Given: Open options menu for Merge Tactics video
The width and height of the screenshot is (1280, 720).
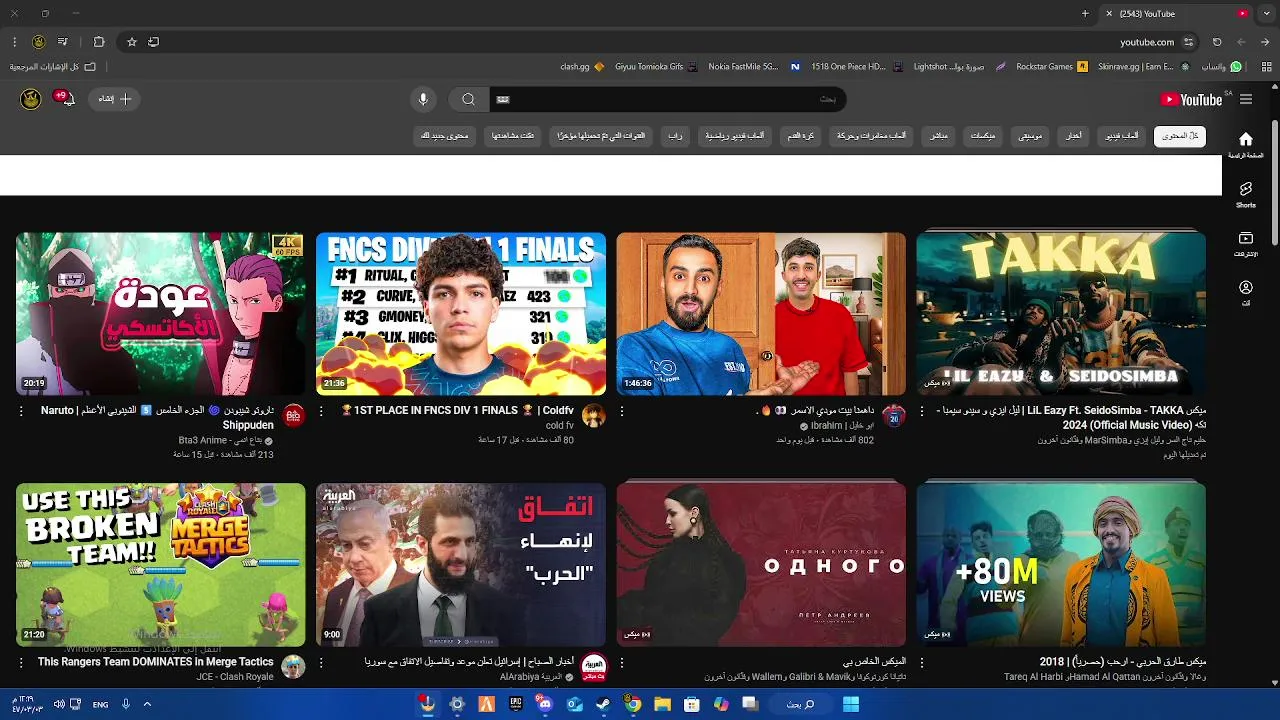Looking at the screenshot, I should [21, 662].
